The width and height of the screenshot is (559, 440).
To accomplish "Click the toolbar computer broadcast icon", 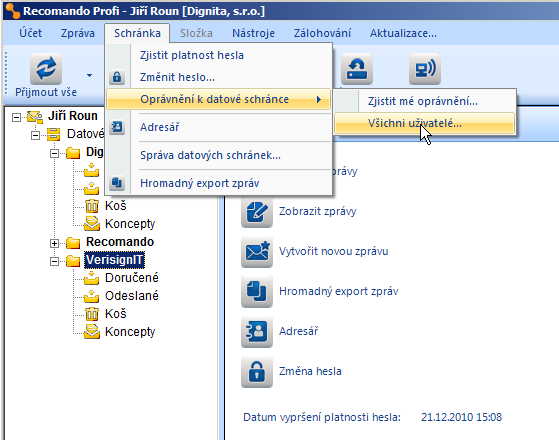I will pyautogui.click(x=425, y=69).
